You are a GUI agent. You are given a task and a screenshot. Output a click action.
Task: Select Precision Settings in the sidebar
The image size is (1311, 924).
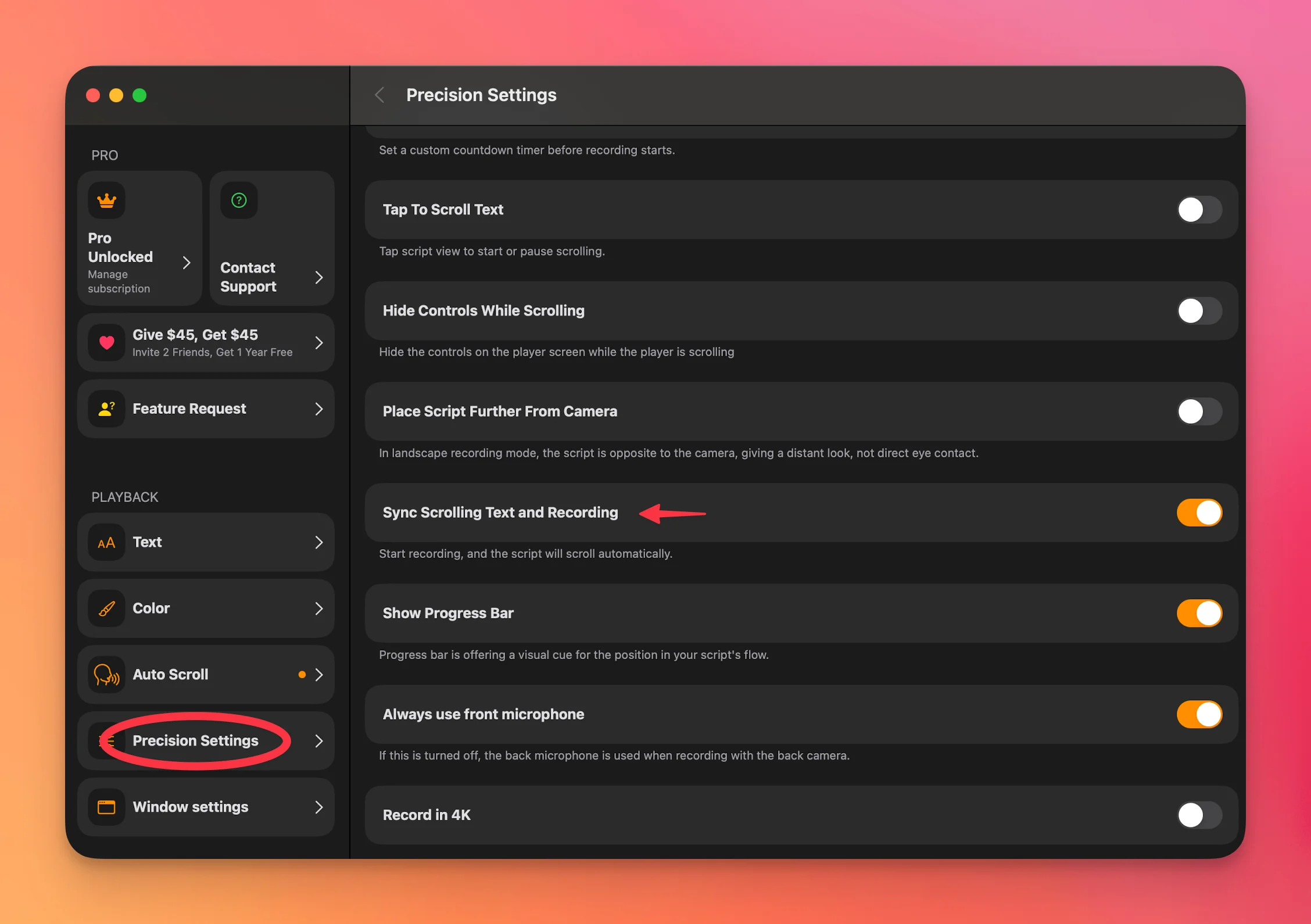coord(196,740)
